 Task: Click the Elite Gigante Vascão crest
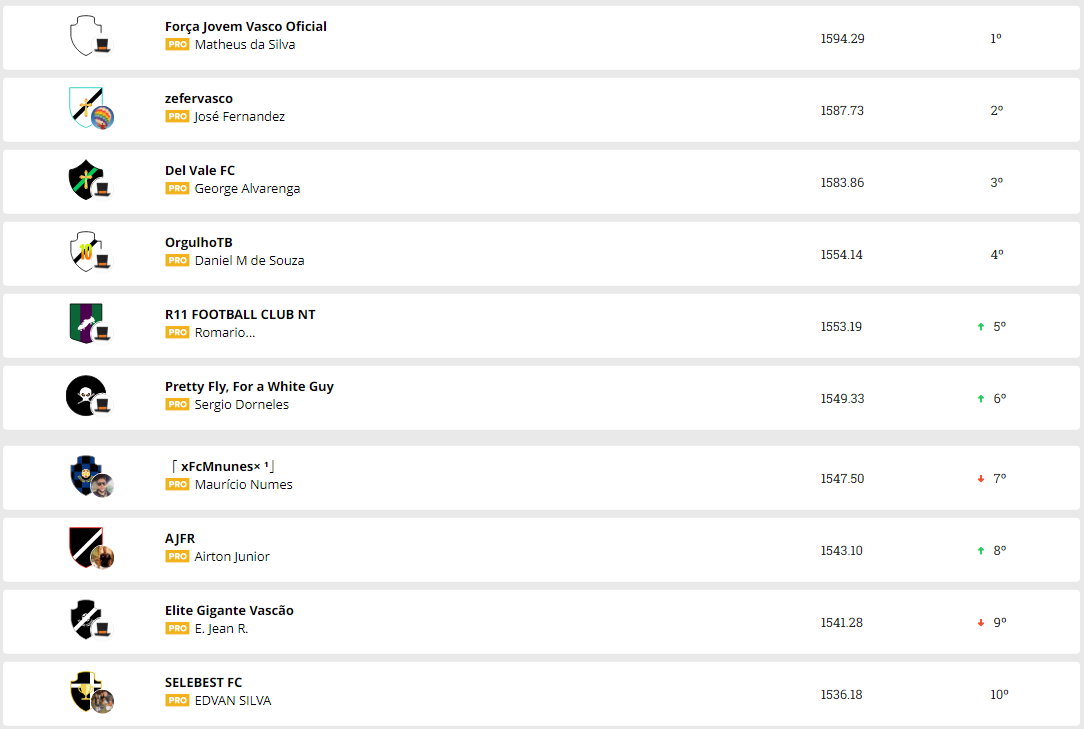(x=84, y=619)
